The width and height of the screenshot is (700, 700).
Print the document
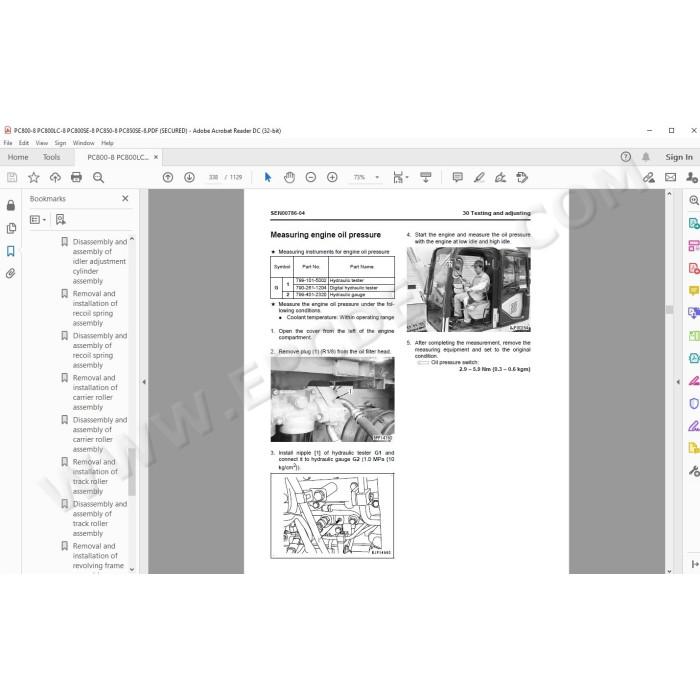[x=76, y=177]
